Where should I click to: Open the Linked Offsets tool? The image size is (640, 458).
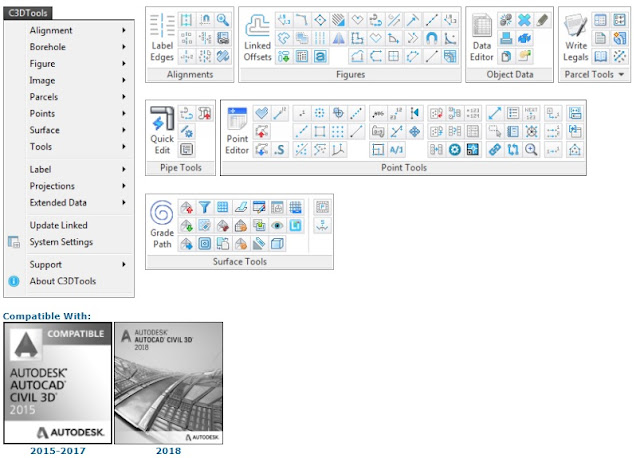pyautogui.click(x=257, y=38)
